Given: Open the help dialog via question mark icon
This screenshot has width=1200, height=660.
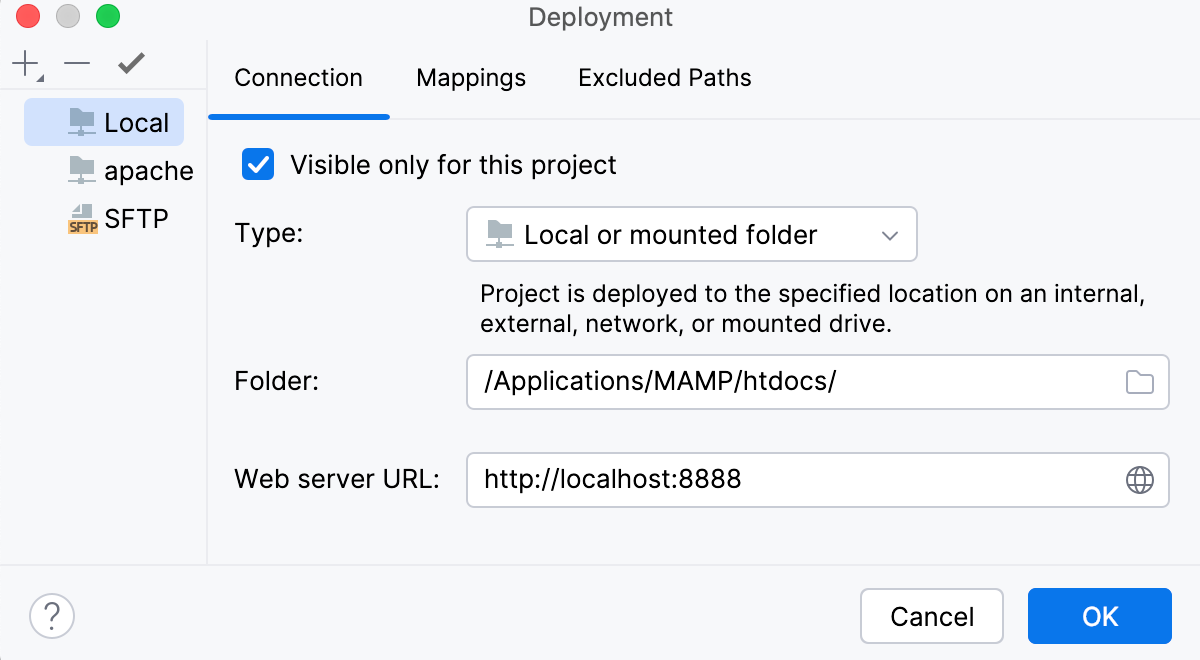Looking at the screenshot, I should [x=51, y=616].
